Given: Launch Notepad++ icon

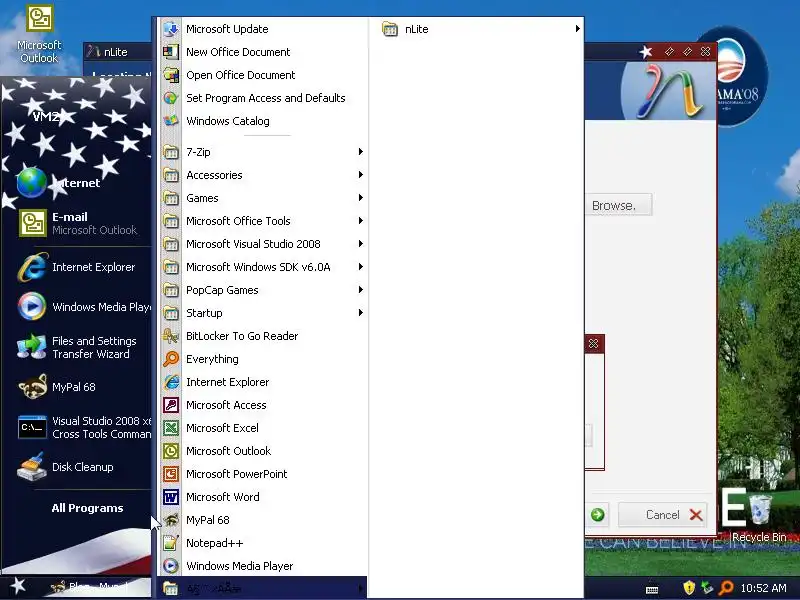Looking at the screenshot, I should (x=171, y=543).
